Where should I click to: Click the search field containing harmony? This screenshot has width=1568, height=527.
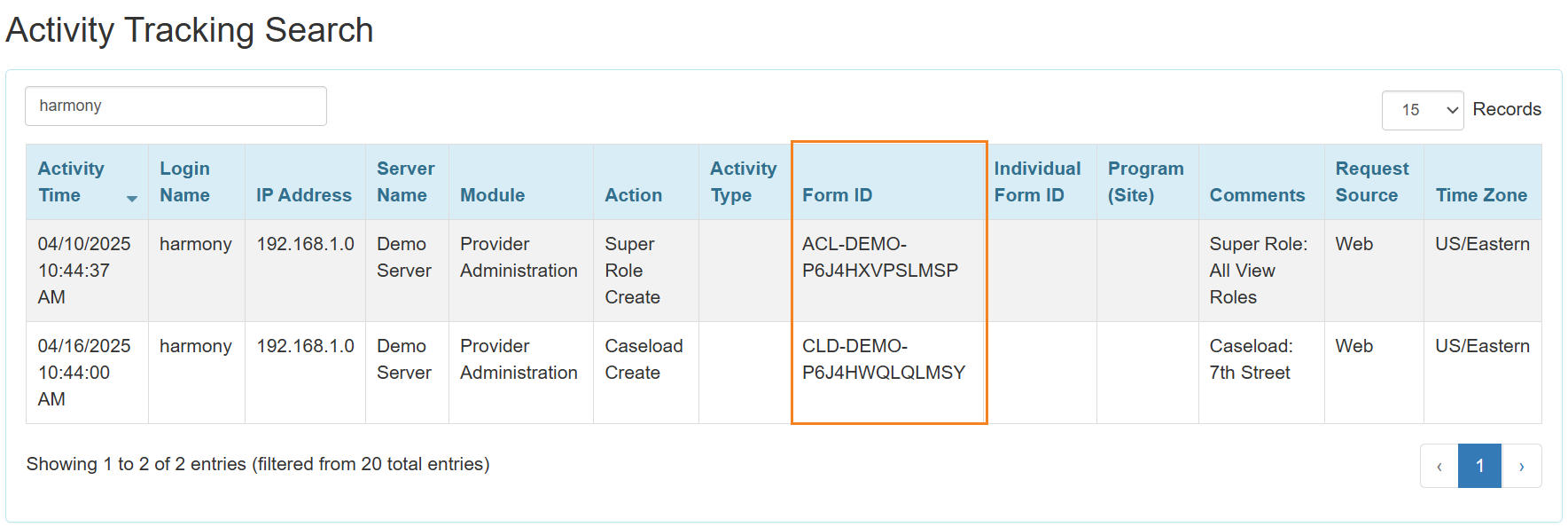[176, 106]
